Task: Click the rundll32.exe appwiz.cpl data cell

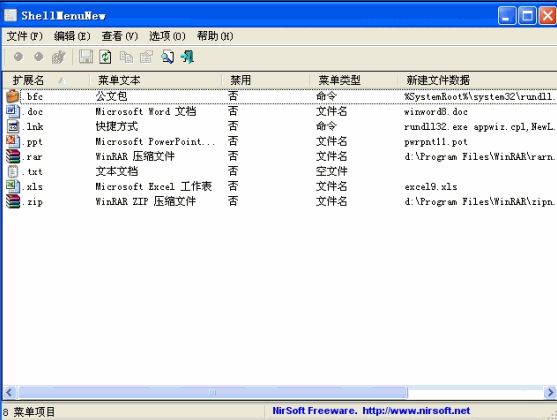Action: coord(480,126)
